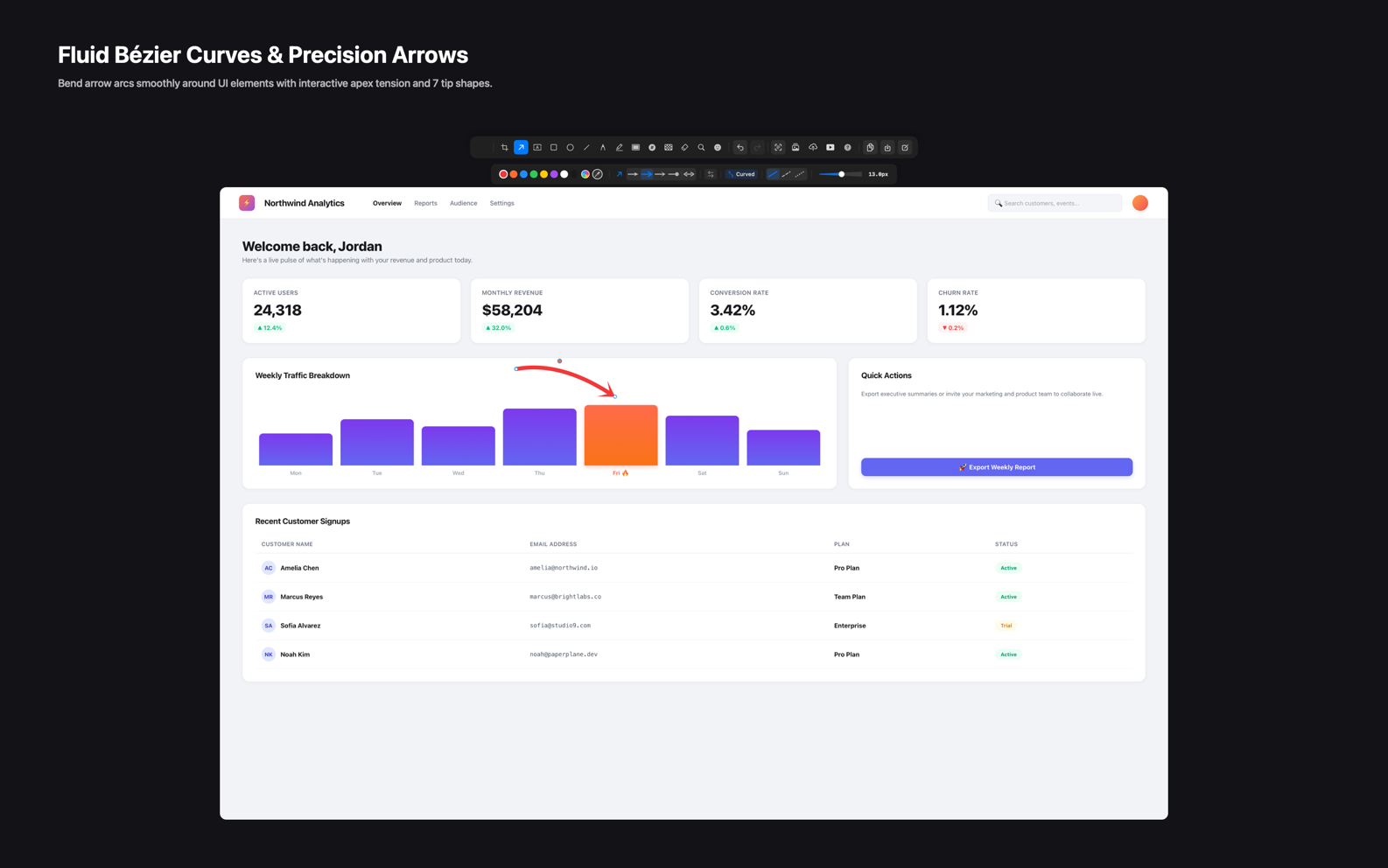Select the text box tool

537,147
